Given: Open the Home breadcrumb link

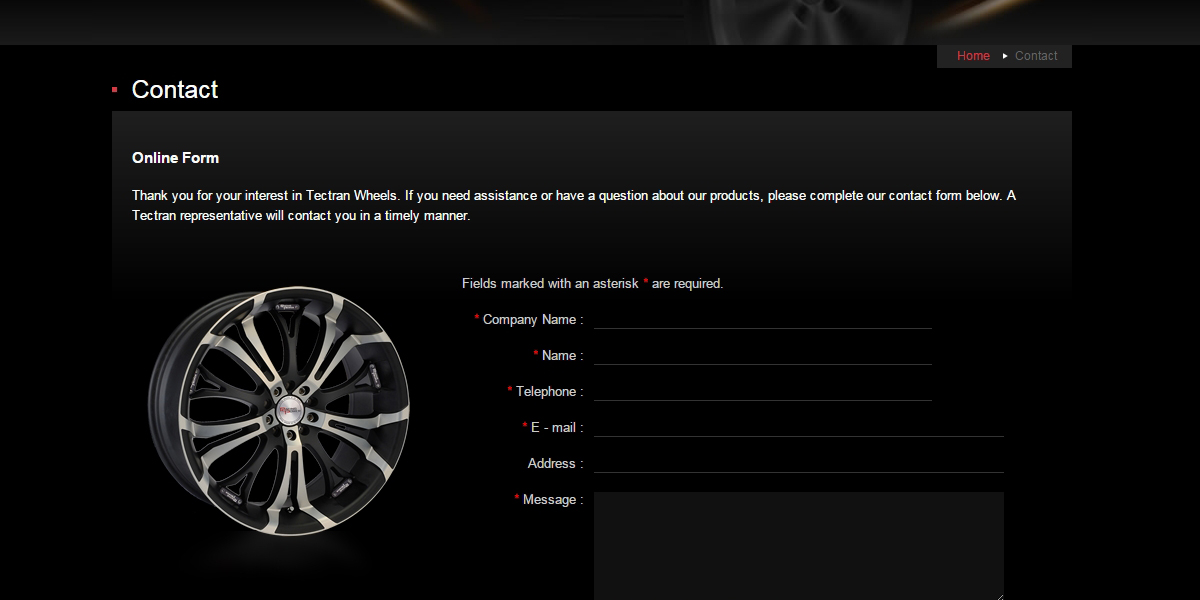Looking at the screenshot, I should pyautogui.click(x=973, y=56).
